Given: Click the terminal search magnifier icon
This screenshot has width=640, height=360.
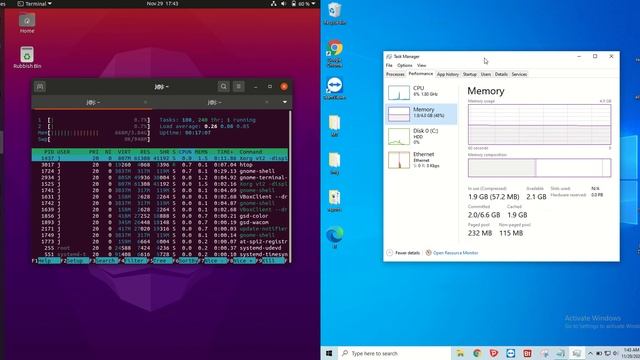Looking at the screenshot, I should tap(223, 87).
